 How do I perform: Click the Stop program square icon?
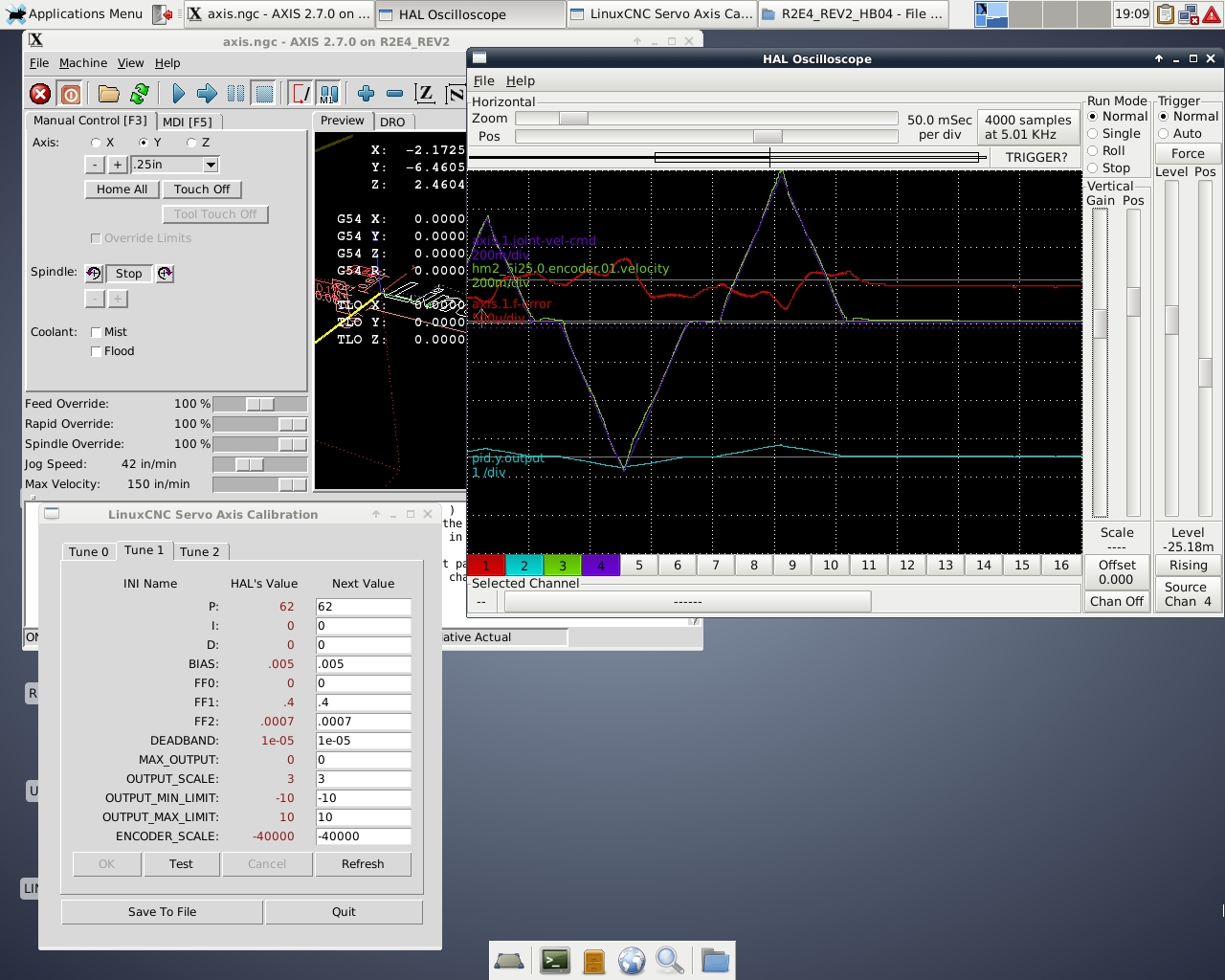click(x=264, y=94)
